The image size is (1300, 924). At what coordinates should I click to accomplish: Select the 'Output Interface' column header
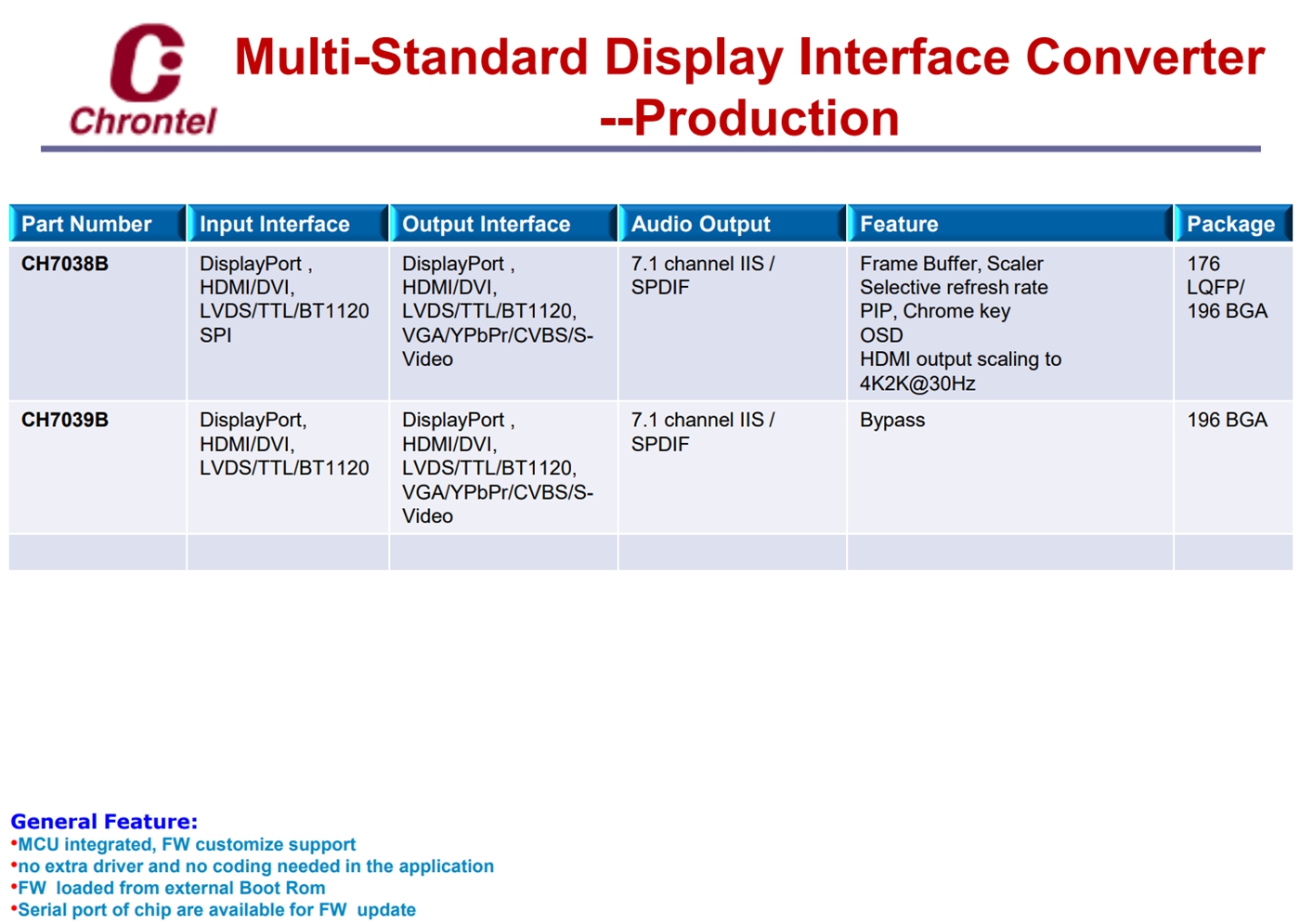point(503,224)
